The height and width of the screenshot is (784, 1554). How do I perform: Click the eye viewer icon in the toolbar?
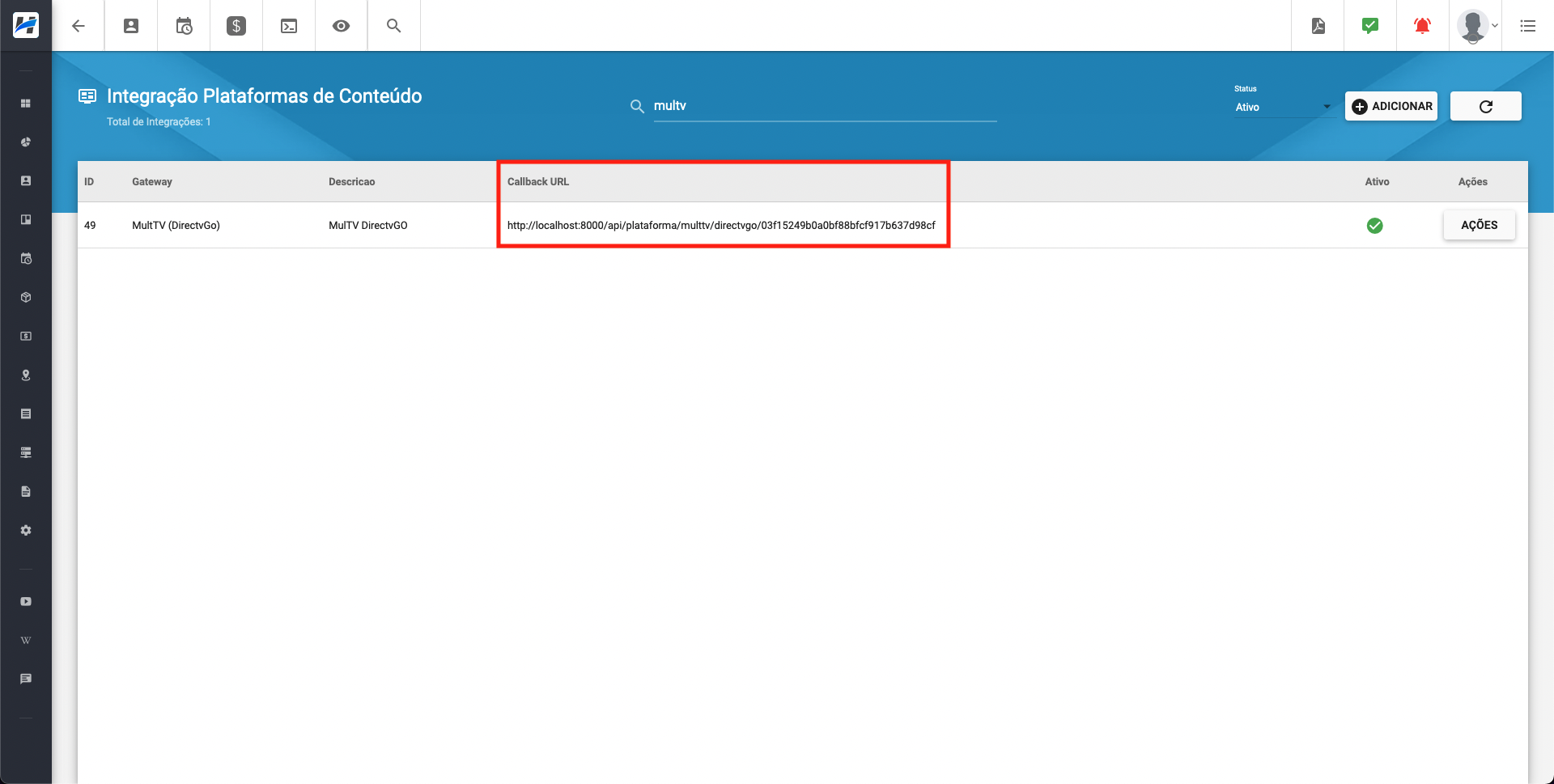pyautogui.click(x=341, y=25)
